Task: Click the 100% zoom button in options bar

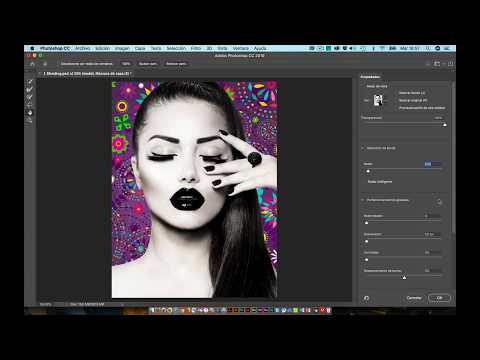Action: [x=126, y=64]
